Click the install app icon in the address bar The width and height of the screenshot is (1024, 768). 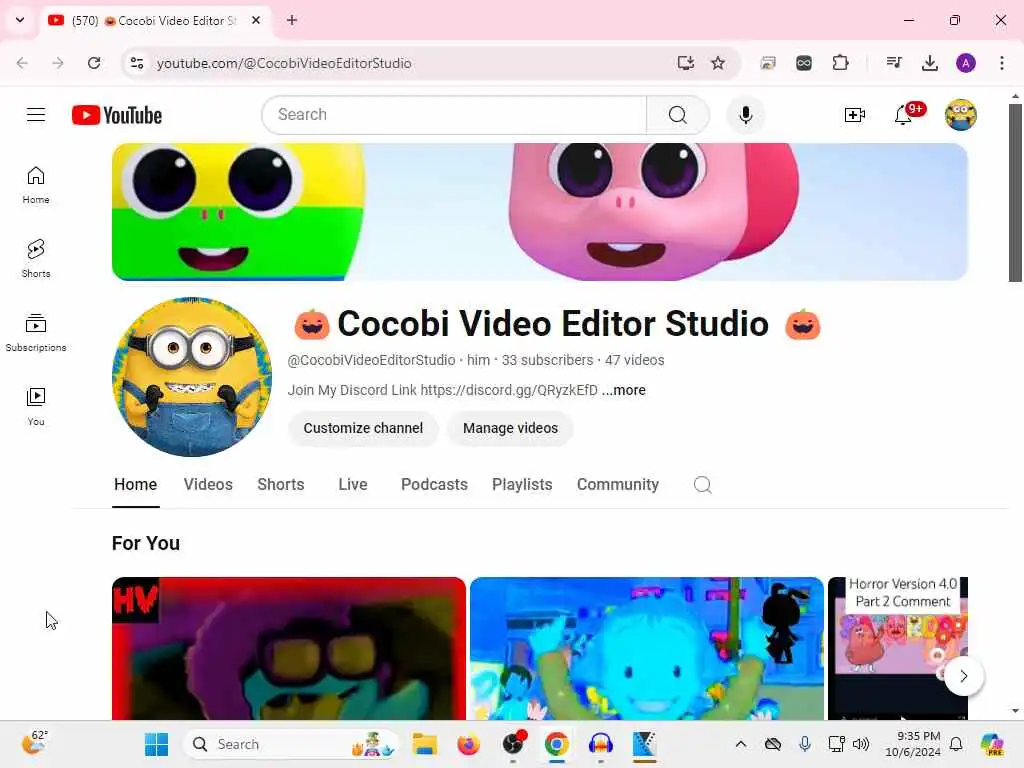[x=685, y=63]
